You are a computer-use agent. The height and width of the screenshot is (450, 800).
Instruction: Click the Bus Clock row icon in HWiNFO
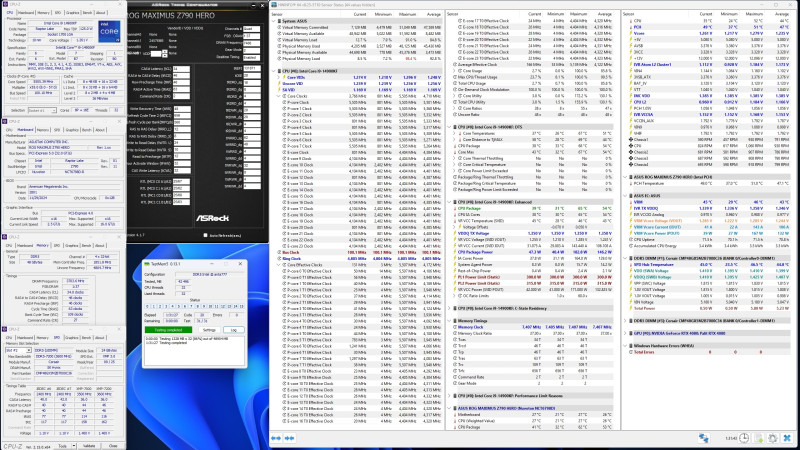(279, 253)
